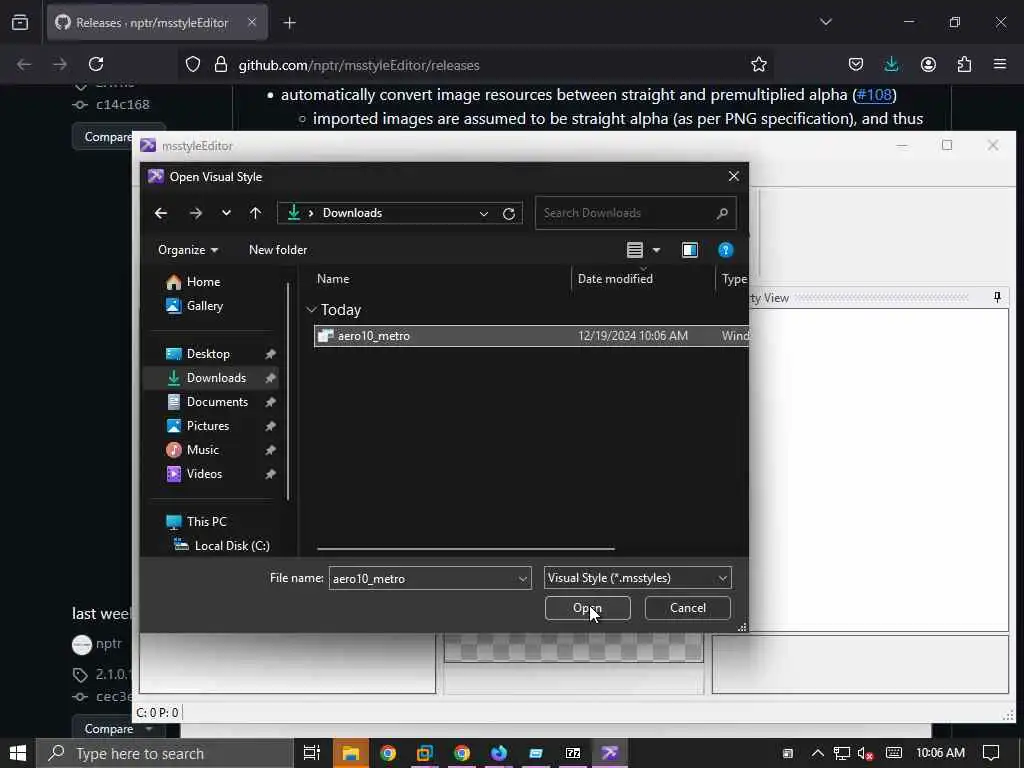Viewport: 1024px width, 768px height.
Task: Open the Organize menu
Action: [187, 250]
